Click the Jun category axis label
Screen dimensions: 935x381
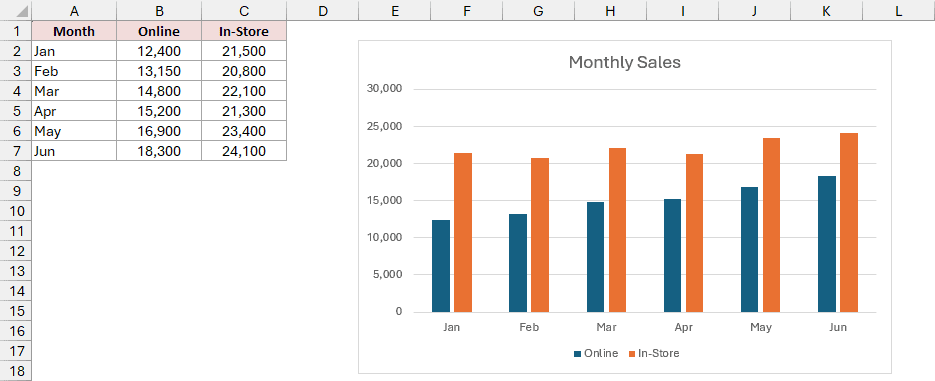838,328
